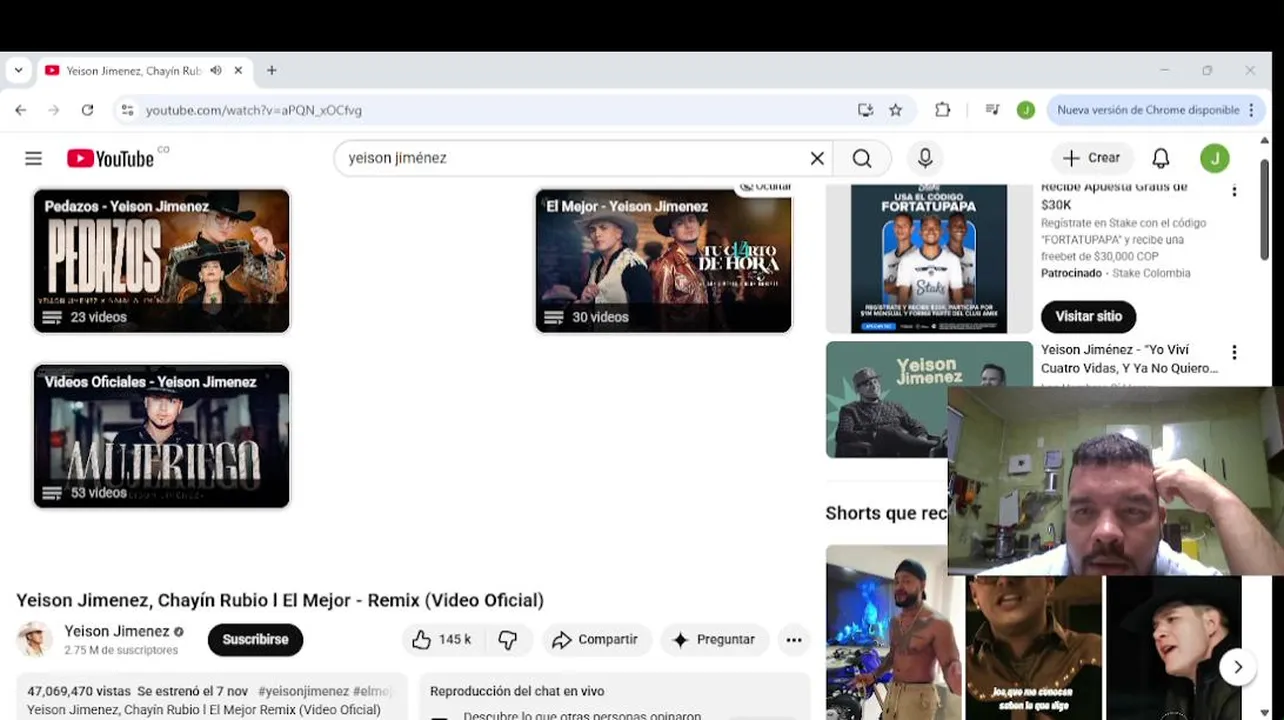Open the Chrome profile J avatar in toolbar
This screenshot has height=720, width=1284.
click(1025, 110)
